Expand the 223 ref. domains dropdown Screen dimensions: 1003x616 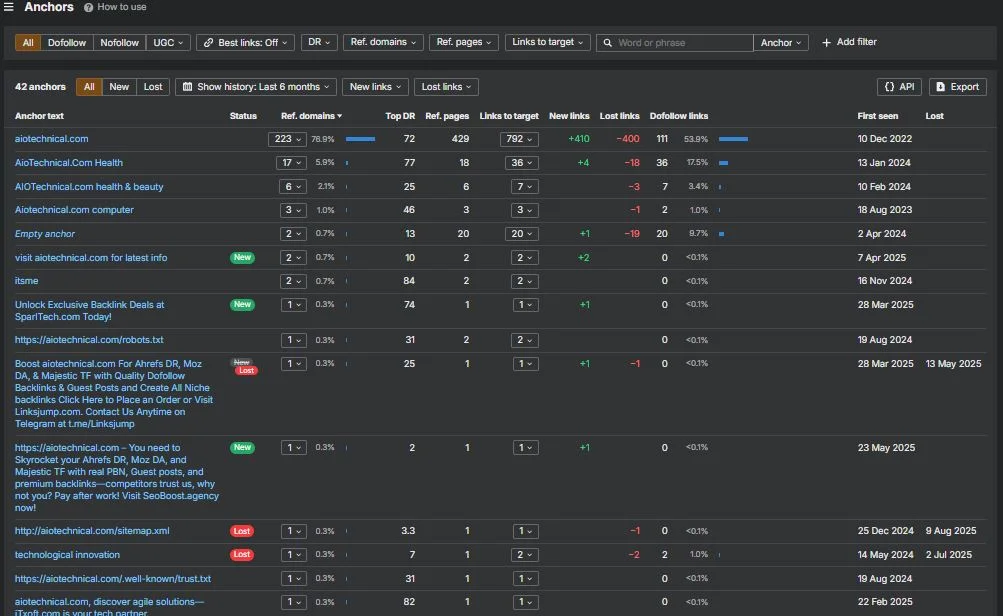point(287,139)
